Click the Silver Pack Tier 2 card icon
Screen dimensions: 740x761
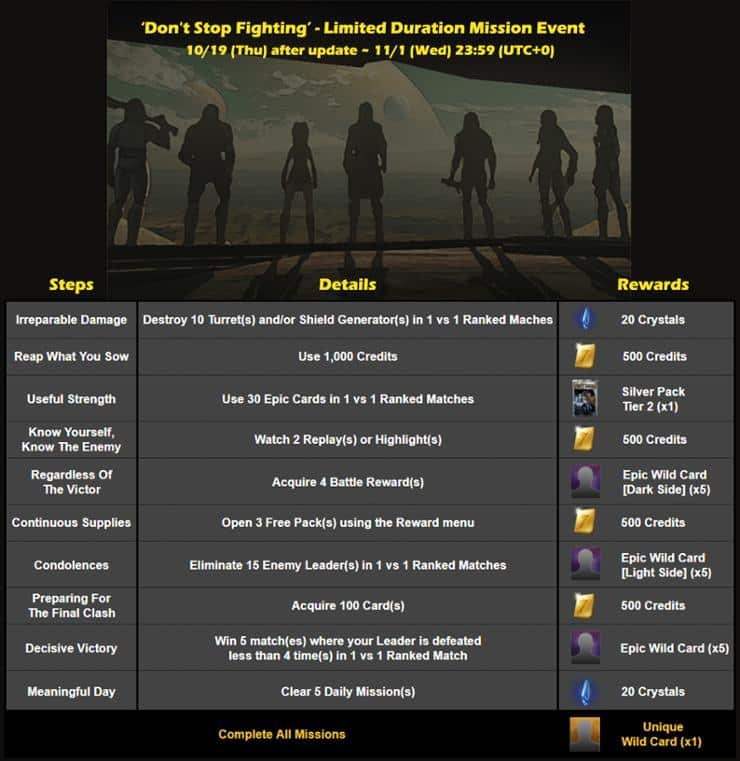tap(584, 398)
